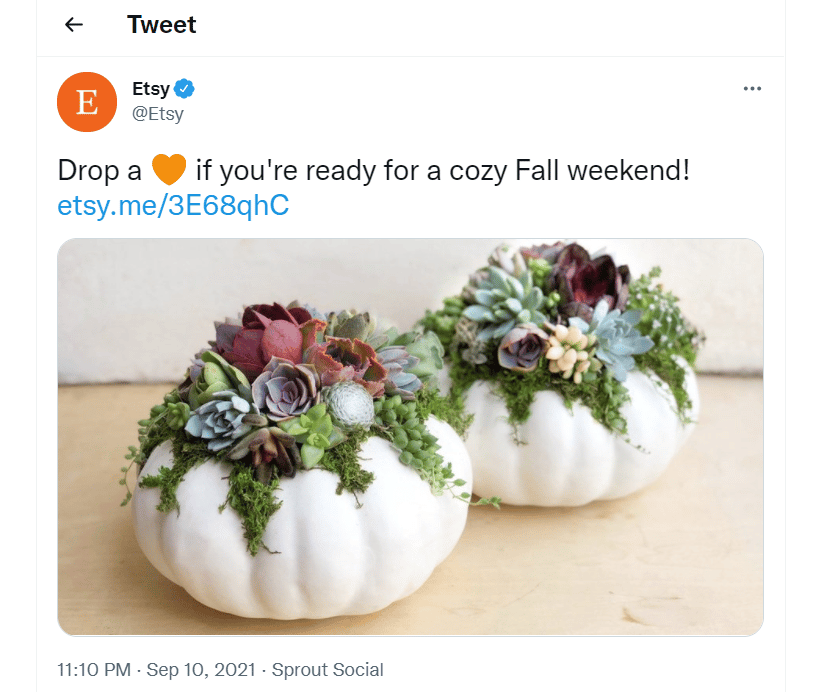Image resolution: width=822 pixels, height=692 pixels.
Task: Click Etsy's orange profile avatar
Action: pos(87,101)
